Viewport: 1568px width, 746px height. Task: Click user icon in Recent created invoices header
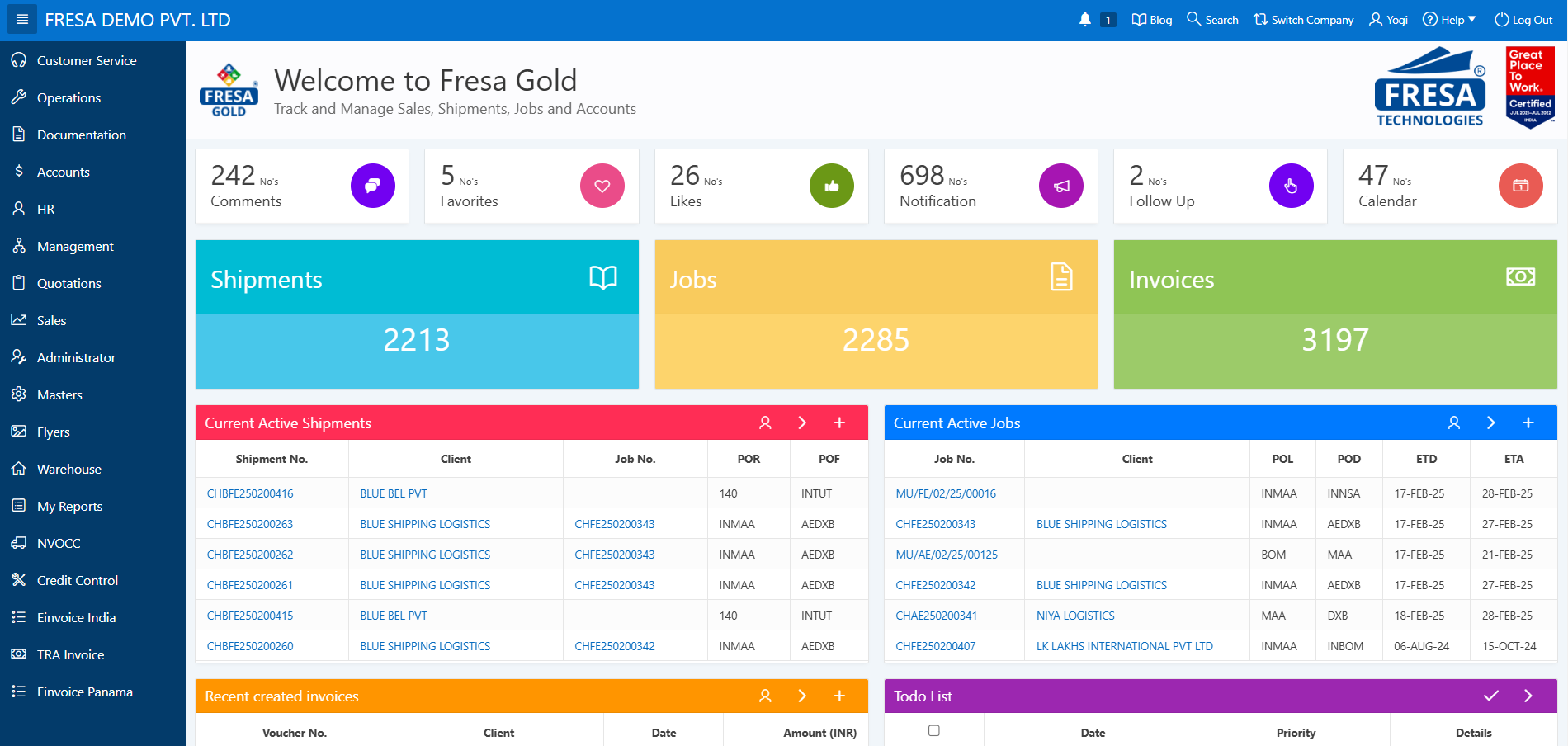click(765, 696)
